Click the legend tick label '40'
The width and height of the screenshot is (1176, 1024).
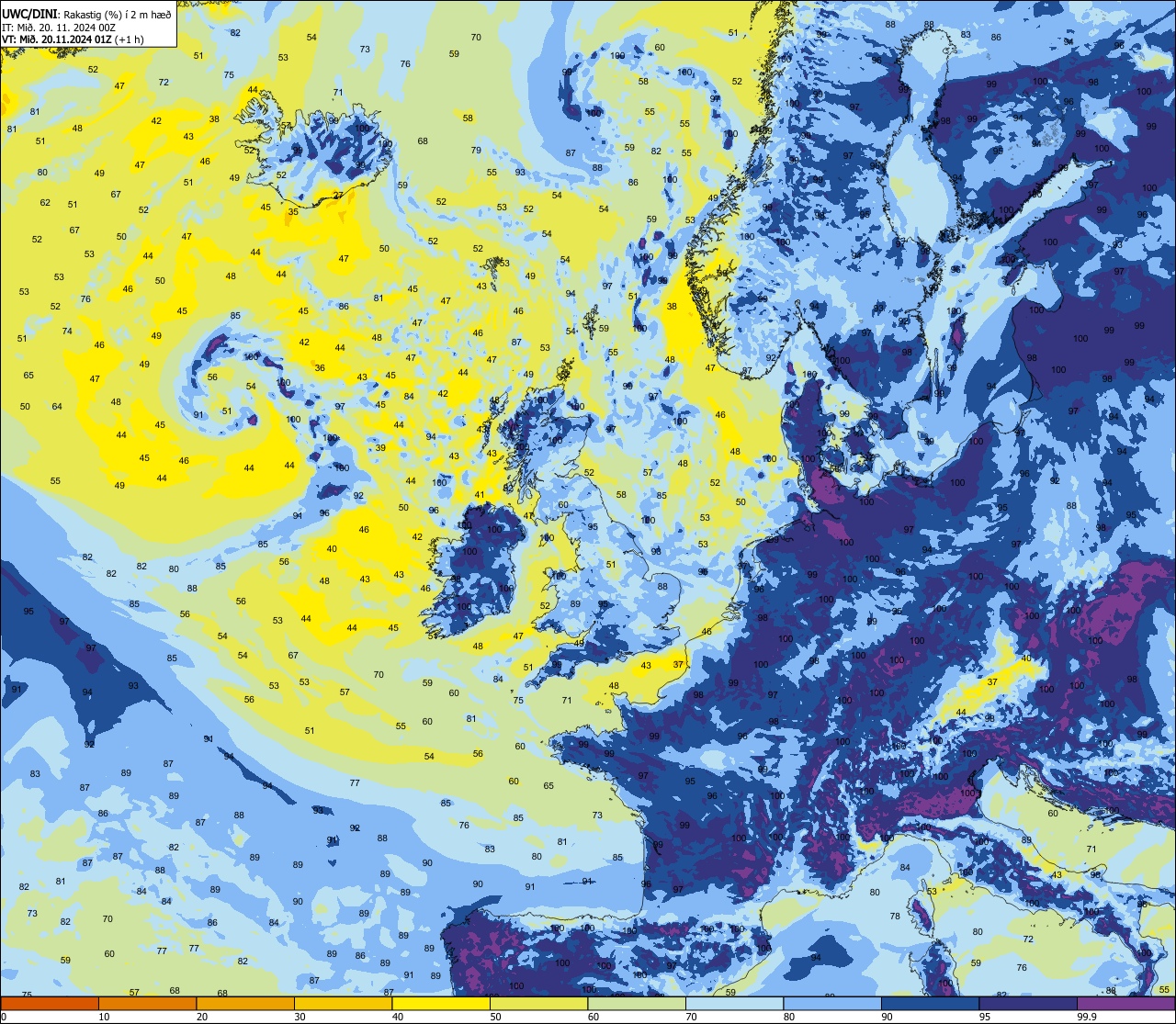pyautogui.click(x=398, y=1017)
